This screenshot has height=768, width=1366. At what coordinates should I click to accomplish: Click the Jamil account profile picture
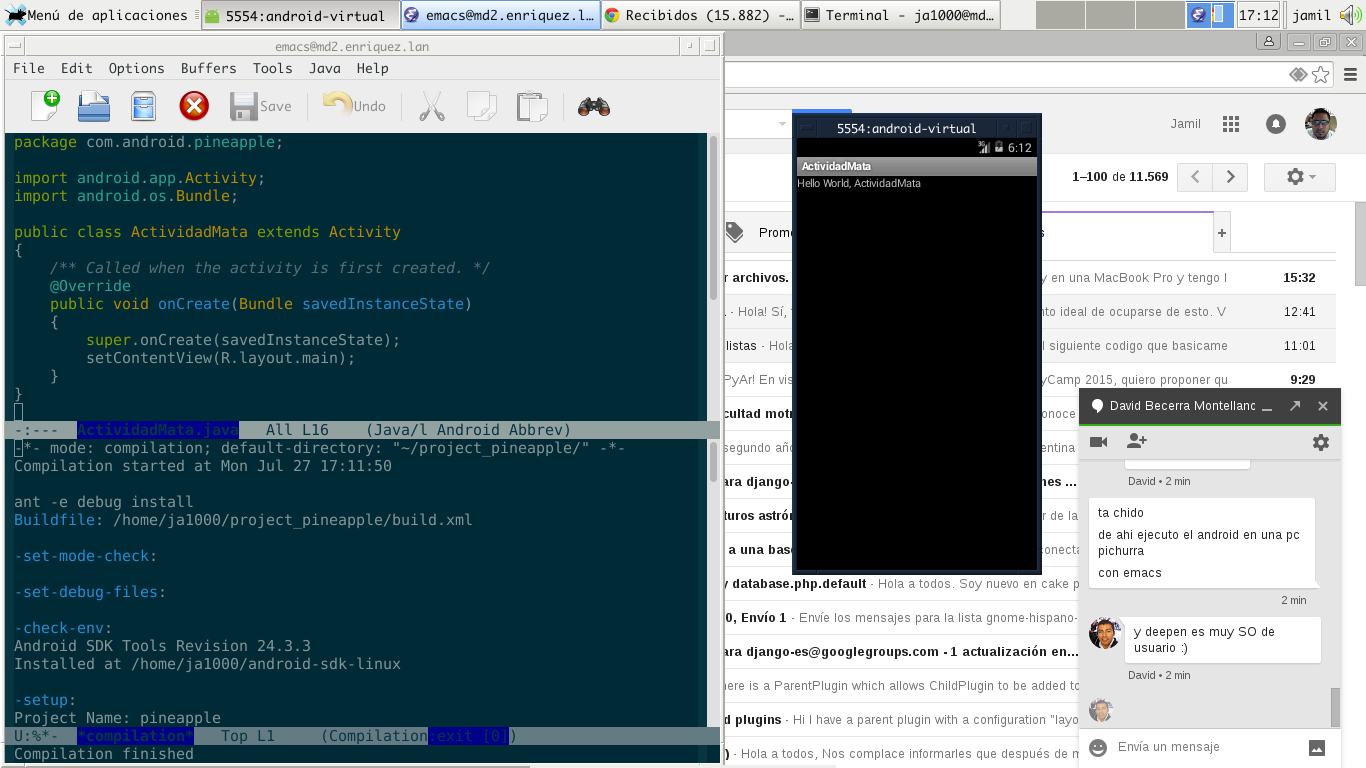1321,124
